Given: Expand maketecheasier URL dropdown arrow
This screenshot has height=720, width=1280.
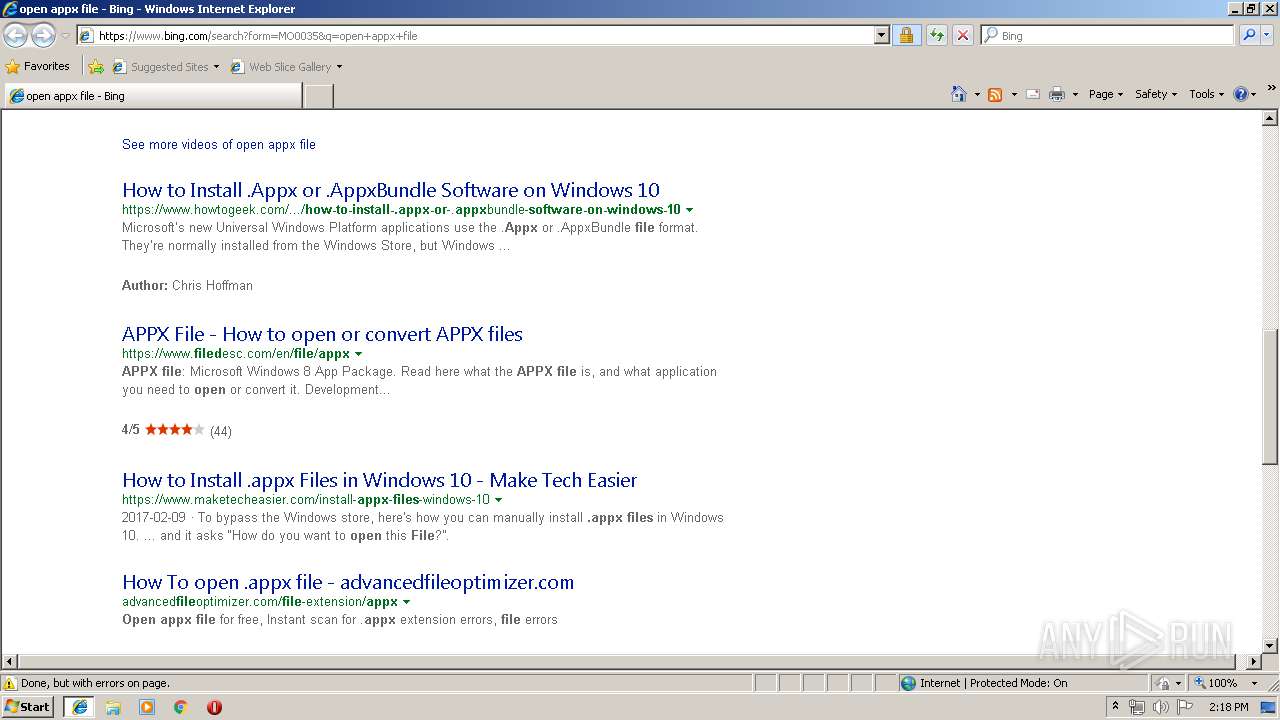Looking at the screenshot, I should pyautogui.click(x=498, y=500).
